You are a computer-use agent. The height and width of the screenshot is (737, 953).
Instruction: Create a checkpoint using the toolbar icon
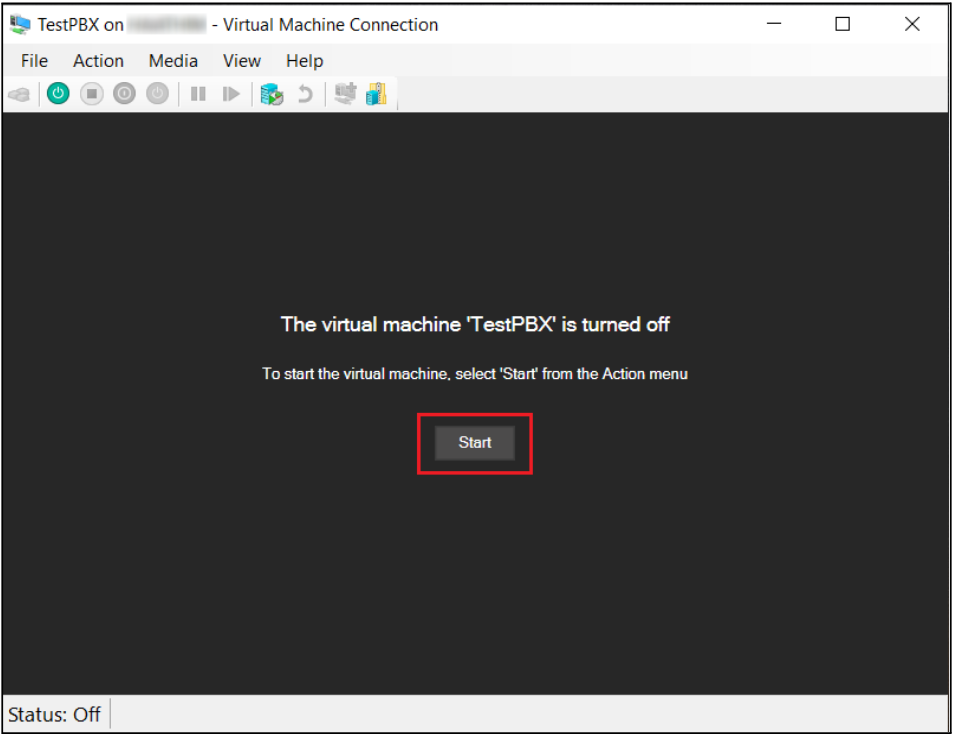coord(271,94)
